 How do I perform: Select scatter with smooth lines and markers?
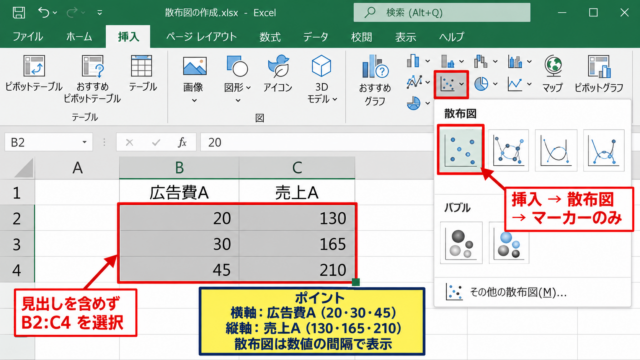[508, 150]
